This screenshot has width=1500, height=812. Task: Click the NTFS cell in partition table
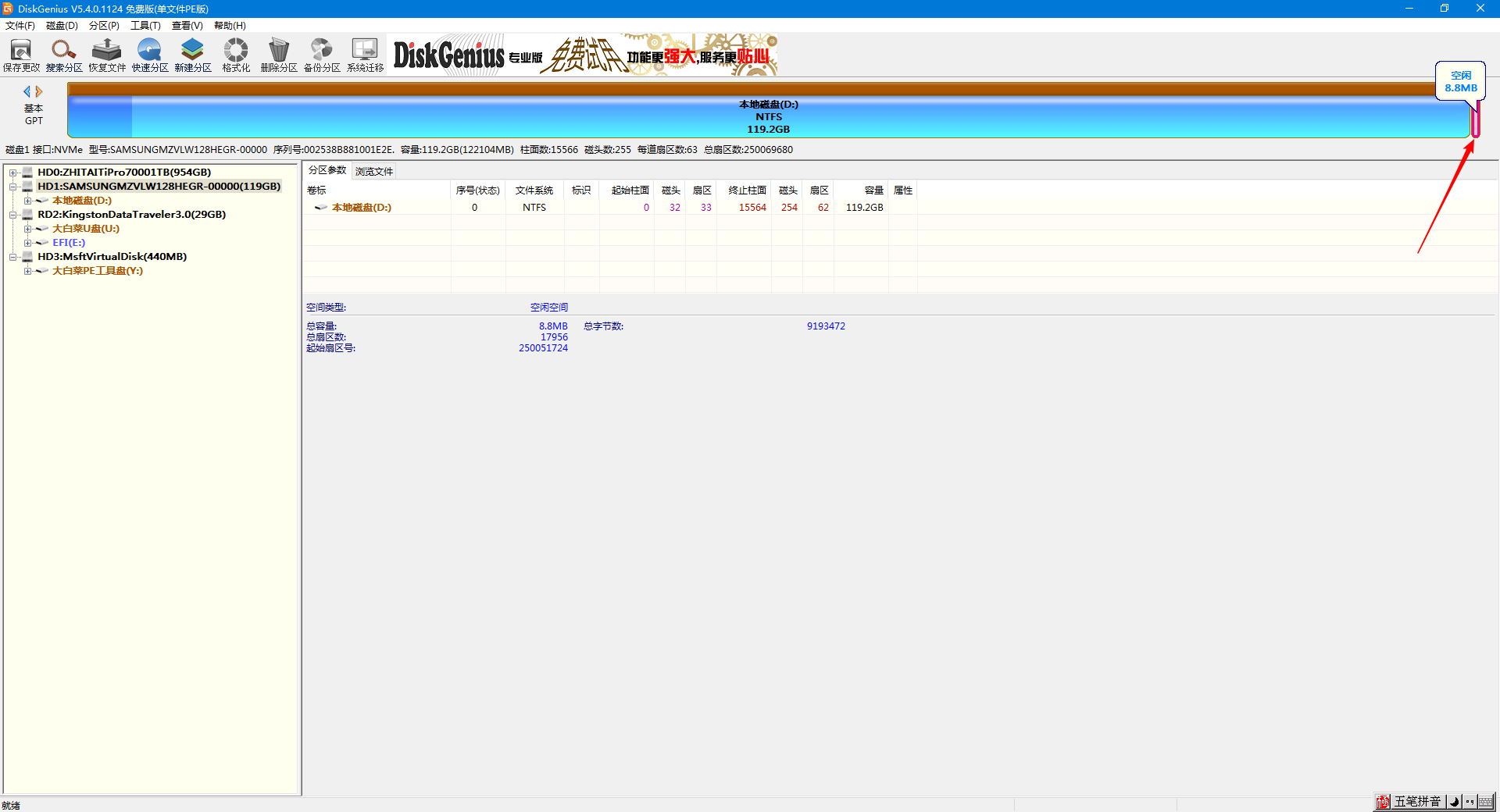coord(534,208)
